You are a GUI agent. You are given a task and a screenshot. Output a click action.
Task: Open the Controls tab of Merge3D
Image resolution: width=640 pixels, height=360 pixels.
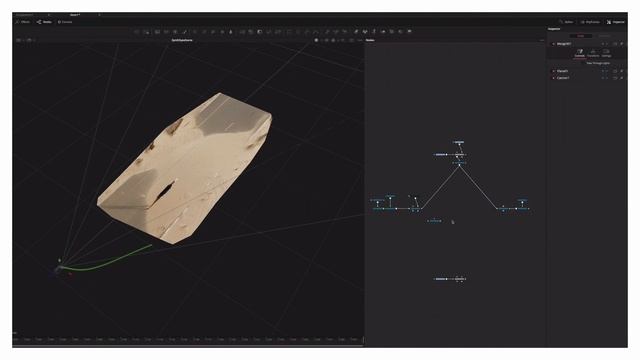(580, 53)
